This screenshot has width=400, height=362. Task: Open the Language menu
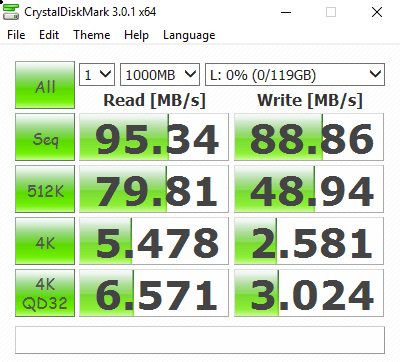(x=189, y=35)
